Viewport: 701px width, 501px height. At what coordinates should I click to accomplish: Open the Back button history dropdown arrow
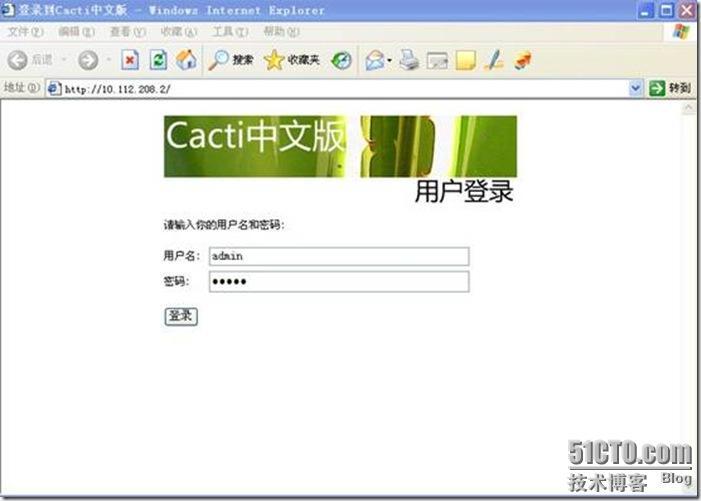pos(64,60)
